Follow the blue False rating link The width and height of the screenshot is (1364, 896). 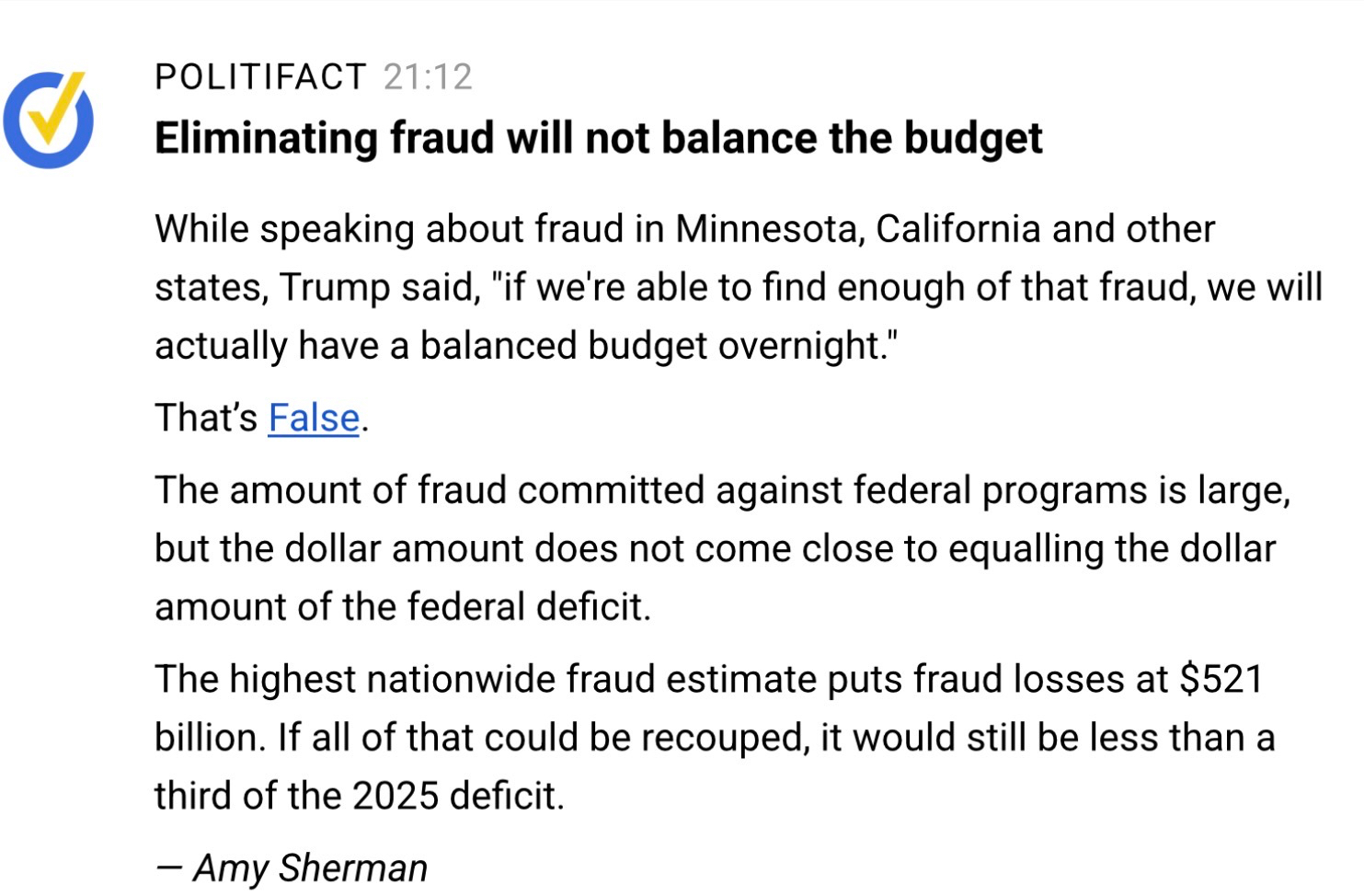pos(314,419)
